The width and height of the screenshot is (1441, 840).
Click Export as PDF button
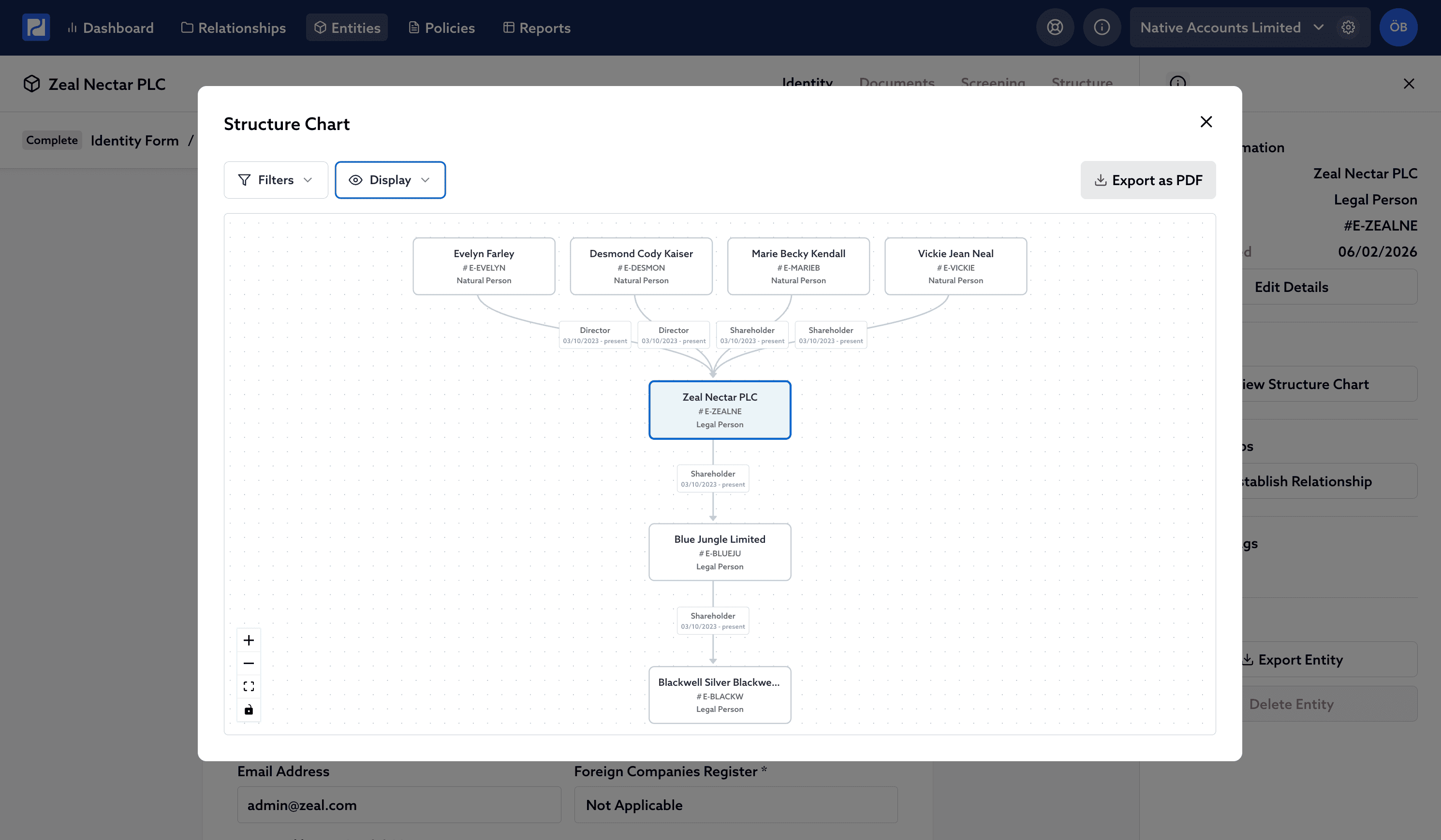pos(1147,180)
